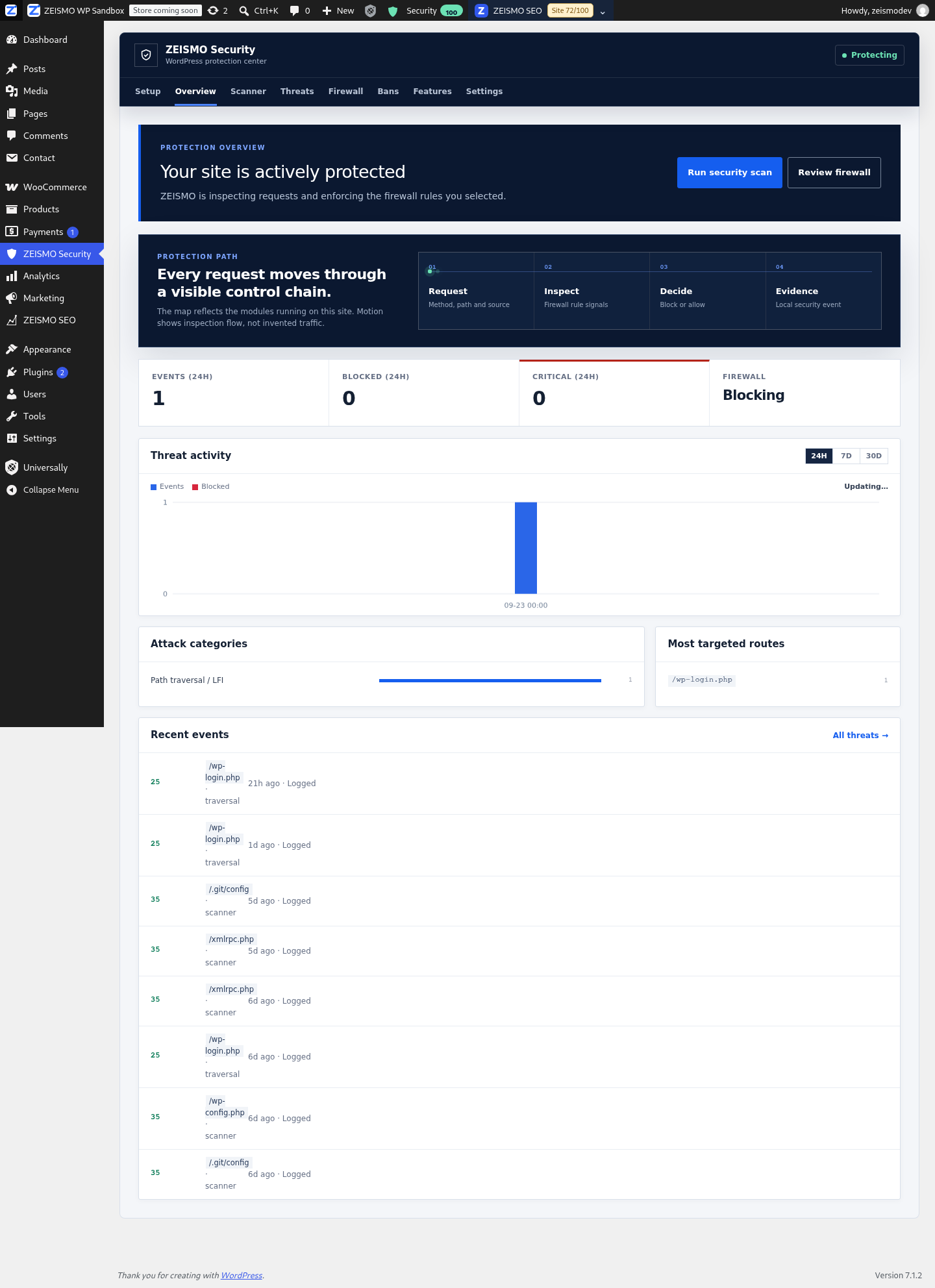This screenshot has height=1288, width=935.
Task: Expand the ZEISMO SEO admin bar chevron
Action: [x=603, y=12]
